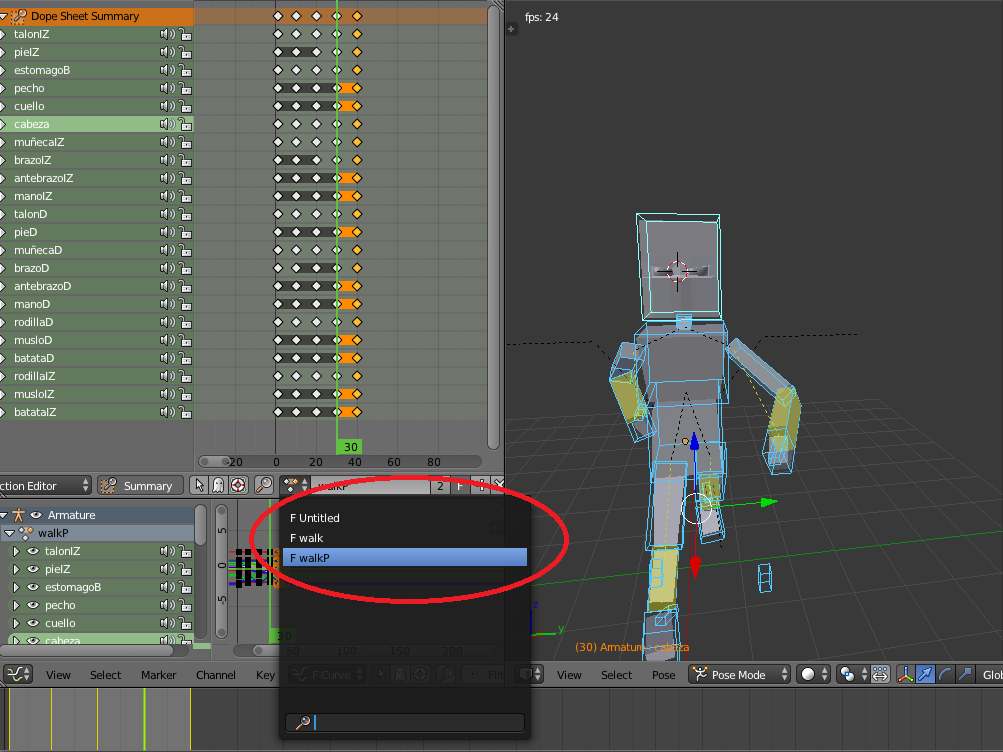Viewport: 1003px width, 752px height.
Task: Click the current frame 30 marker
Action: pyautogui.click(x=349, y=447)
